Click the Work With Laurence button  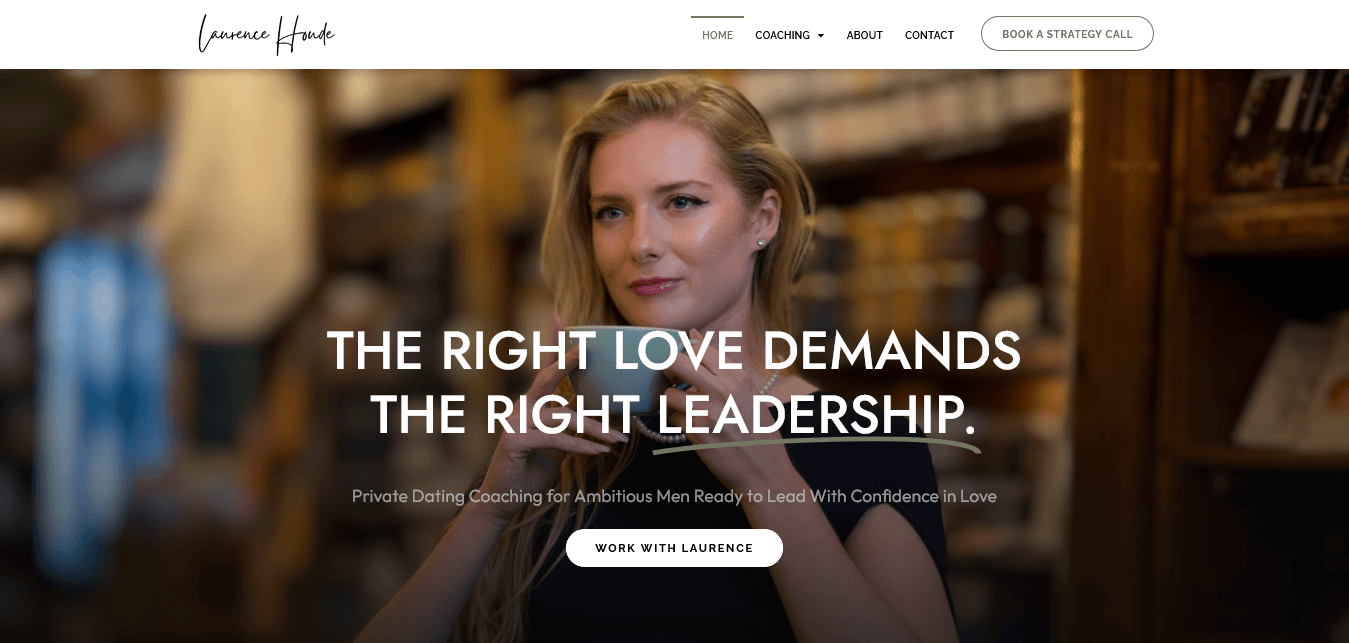674,548
